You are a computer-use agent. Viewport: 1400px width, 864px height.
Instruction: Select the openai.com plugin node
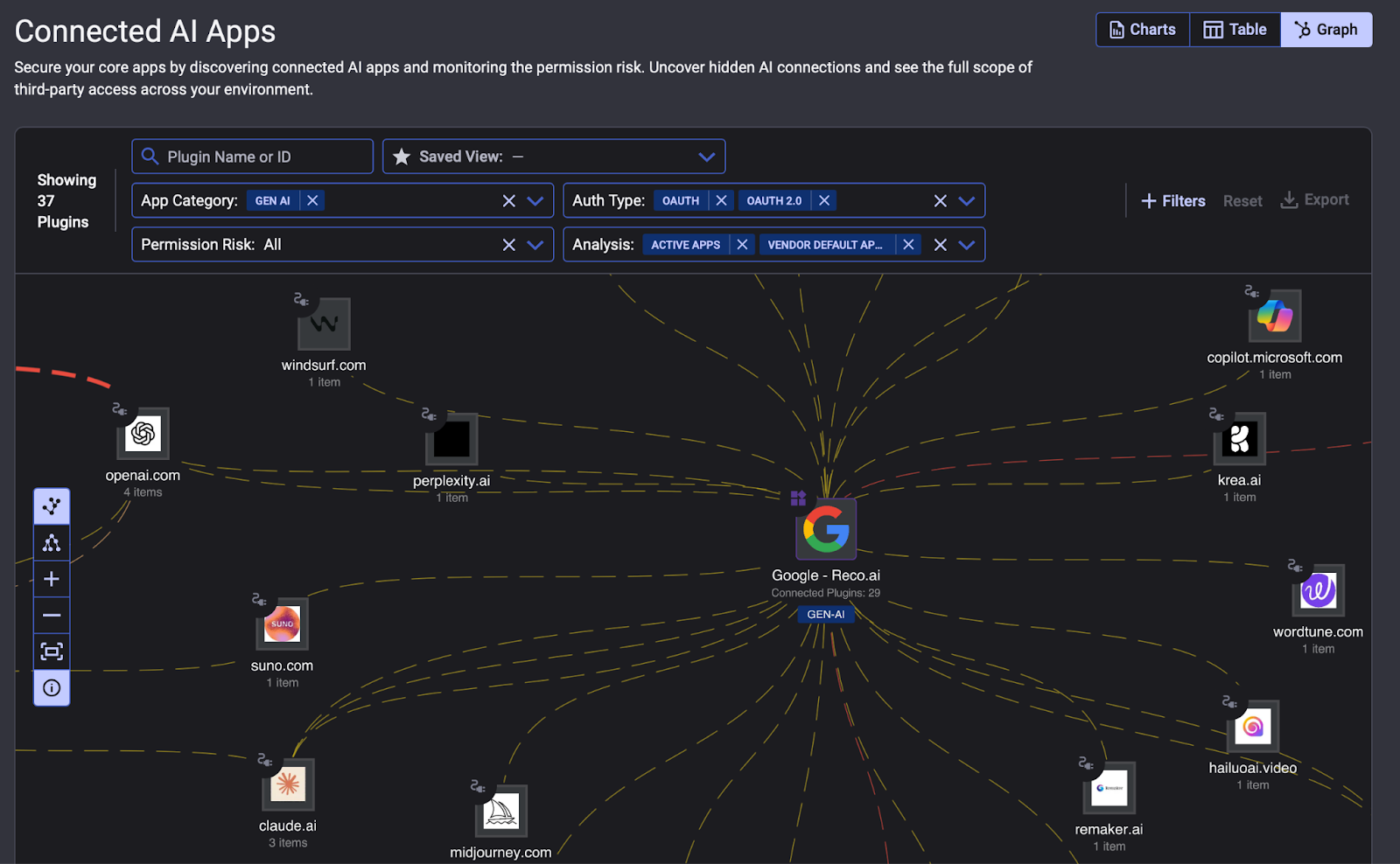(x=143, y=434)
